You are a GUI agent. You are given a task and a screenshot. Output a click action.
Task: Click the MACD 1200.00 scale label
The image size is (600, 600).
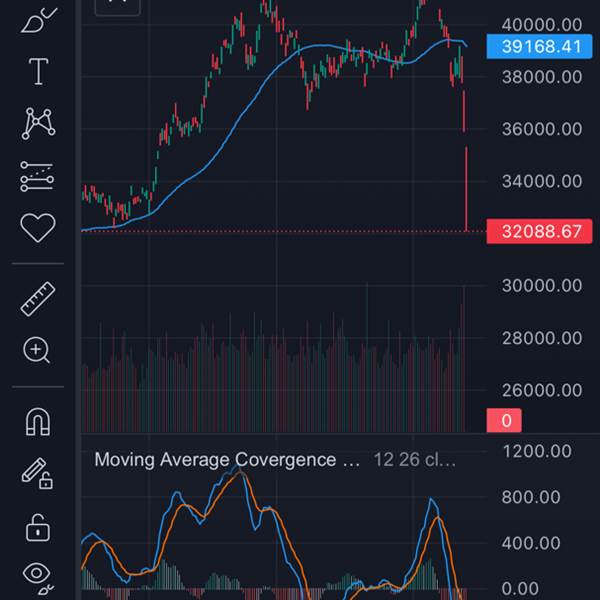click(x=537, y=451)
